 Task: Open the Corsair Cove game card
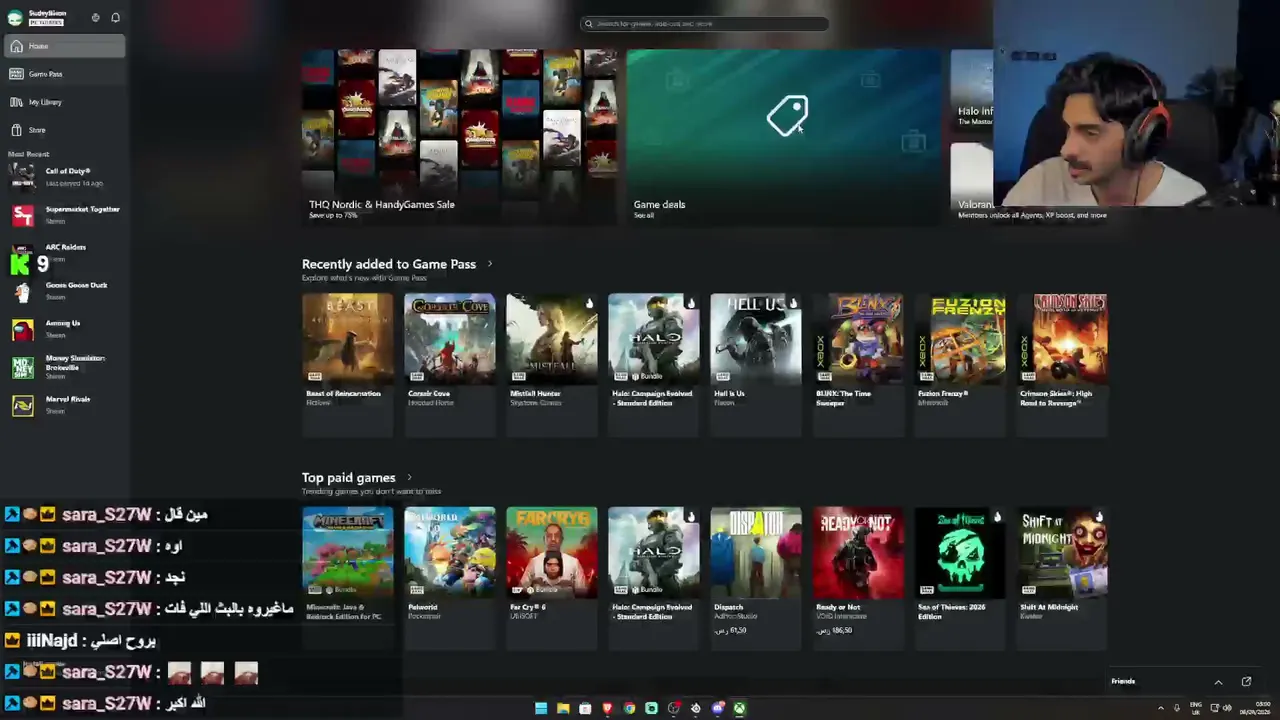point(450,365)
